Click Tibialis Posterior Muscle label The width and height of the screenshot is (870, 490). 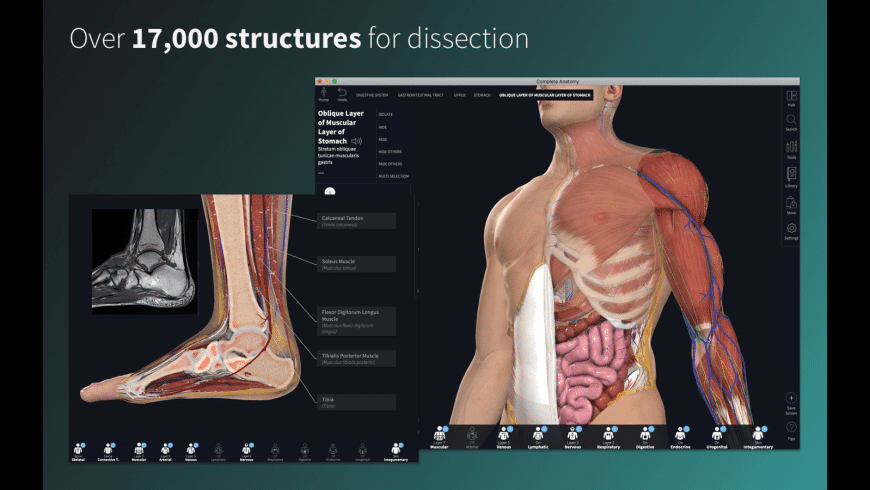[x=356, y=358]
